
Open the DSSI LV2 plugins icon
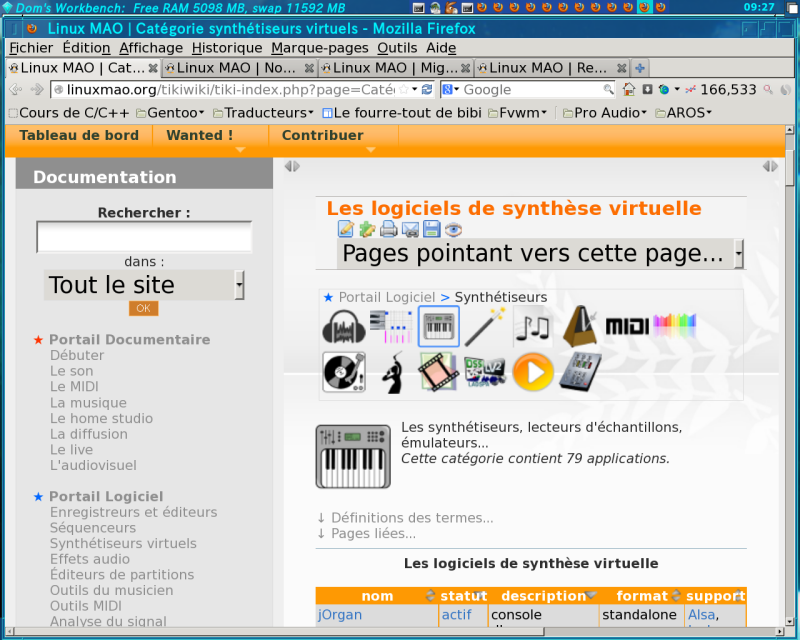(485, 372)
